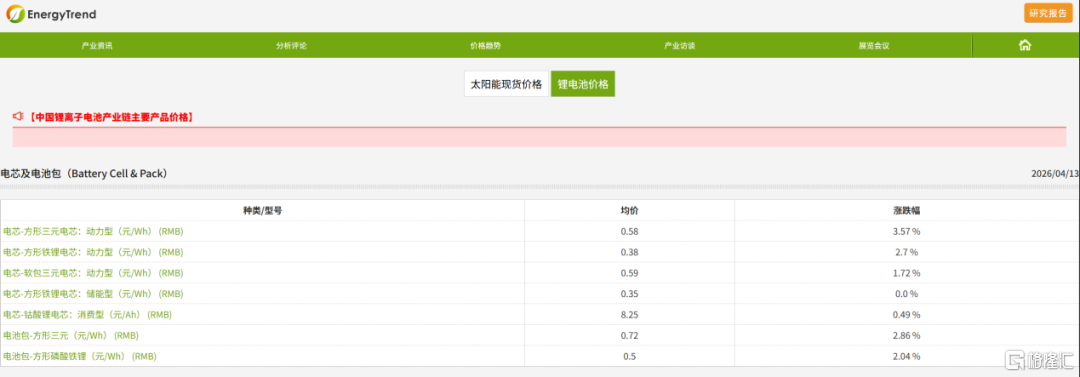
Task: Click the 8.25 average price cell
Action: [629, 314]
